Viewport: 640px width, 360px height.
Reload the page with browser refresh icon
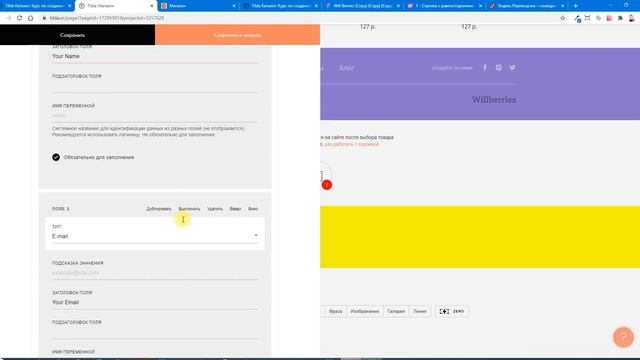[19, 18]
